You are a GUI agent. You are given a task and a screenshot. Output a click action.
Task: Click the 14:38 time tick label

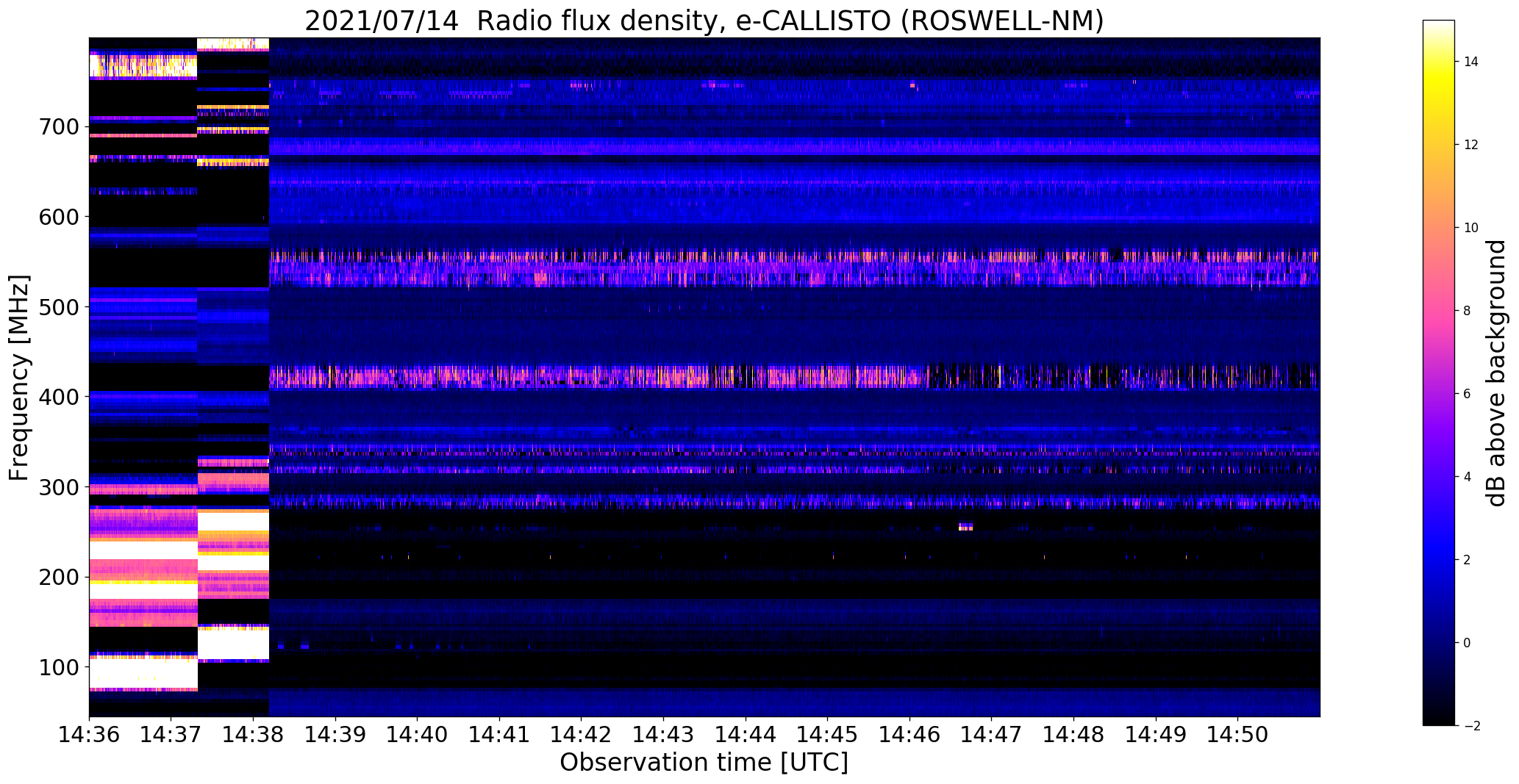tap(254, 734)
